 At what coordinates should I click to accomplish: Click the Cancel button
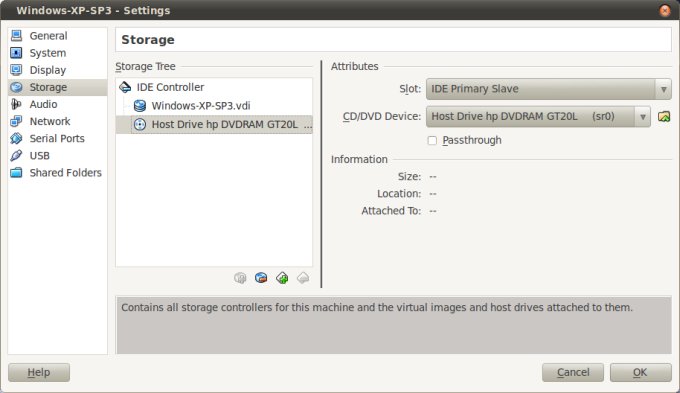tap(573, 372)
